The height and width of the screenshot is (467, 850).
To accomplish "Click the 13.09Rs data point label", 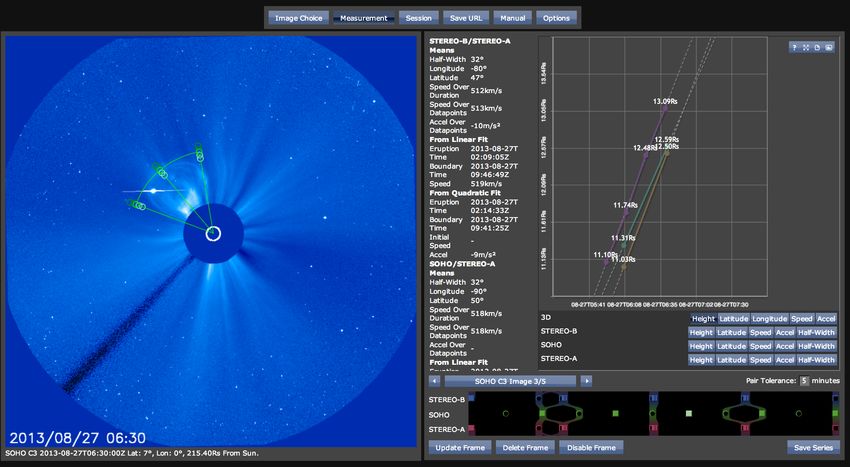I will [665, 101].
